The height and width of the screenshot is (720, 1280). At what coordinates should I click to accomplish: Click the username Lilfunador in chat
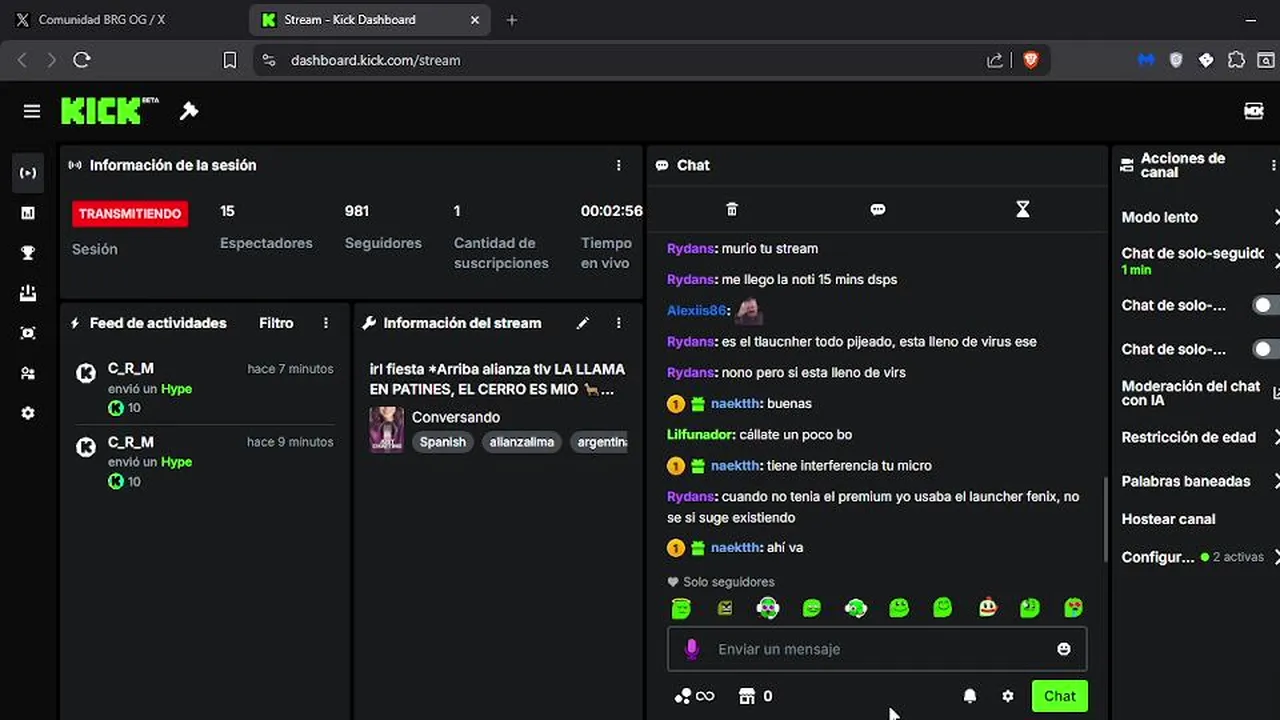click(701, 434)
